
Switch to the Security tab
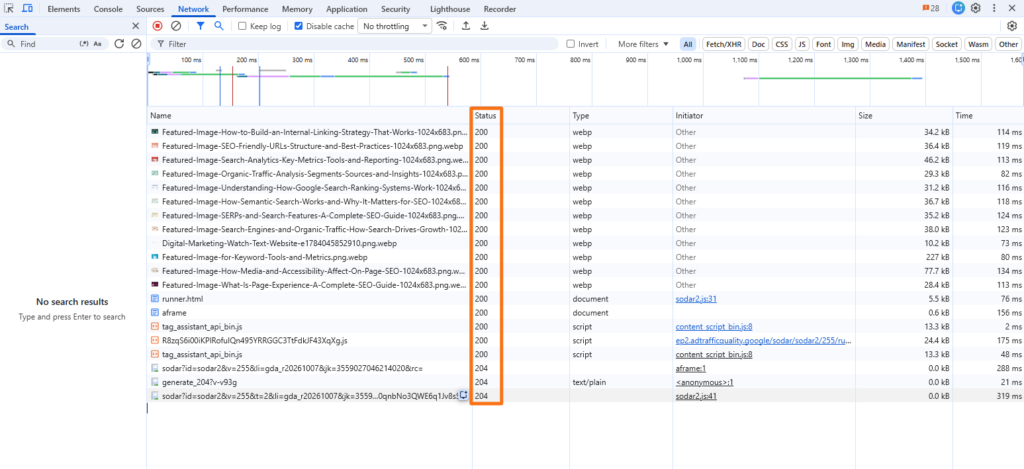[396, 9]
